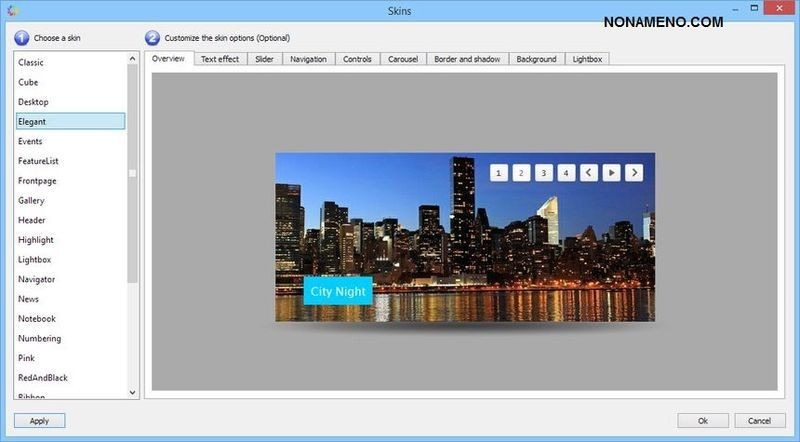
Task: Click the City Night caption in preview
Action: [338, 291]
